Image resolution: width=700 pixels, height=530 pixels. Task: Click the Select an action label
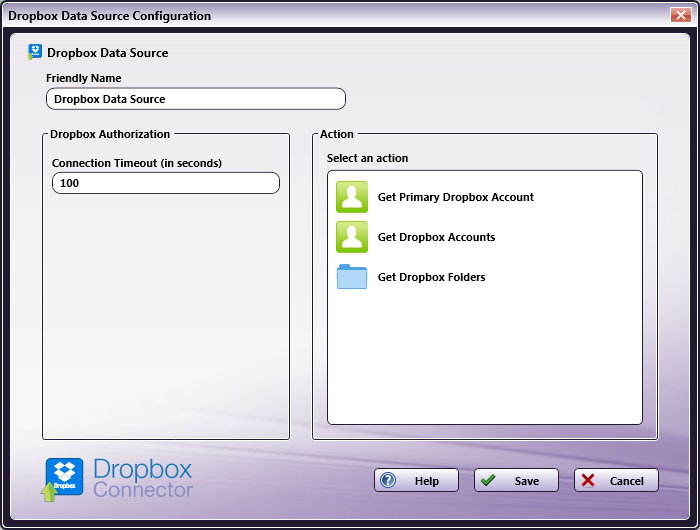tap(367, 158)
